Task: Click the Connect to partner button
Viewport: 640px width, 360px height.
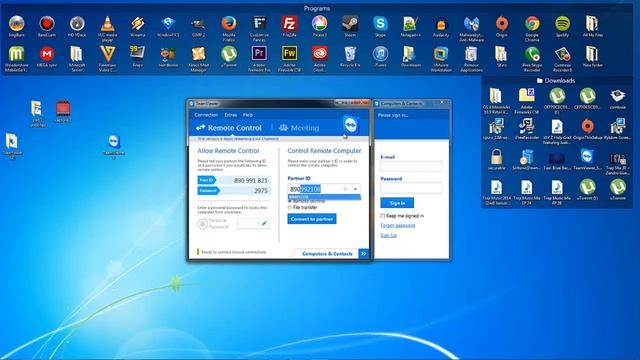Action: coord(312,219)
